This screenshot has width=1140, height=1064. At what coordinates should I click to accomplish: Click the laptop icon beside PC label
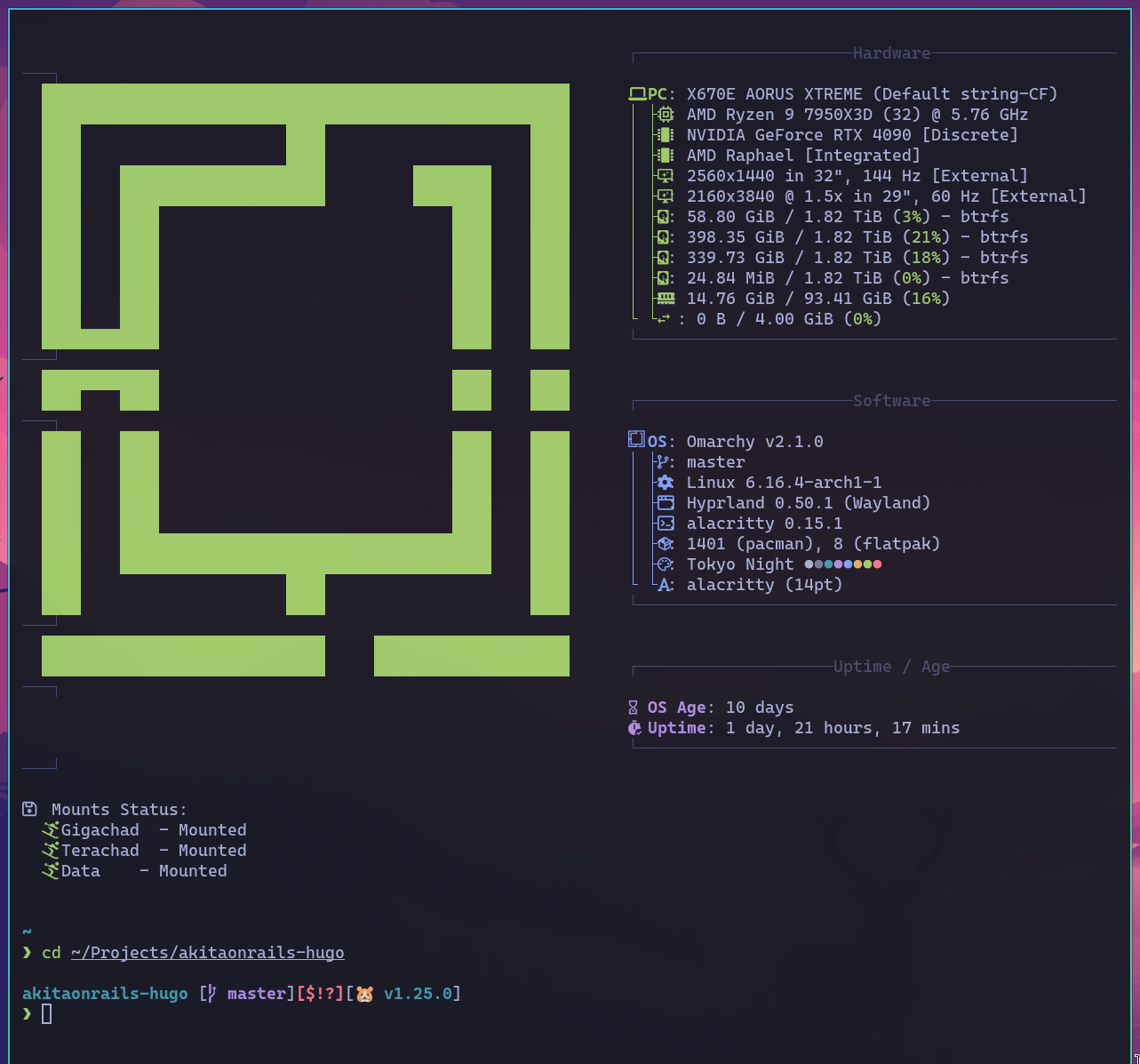coord(637,94)
